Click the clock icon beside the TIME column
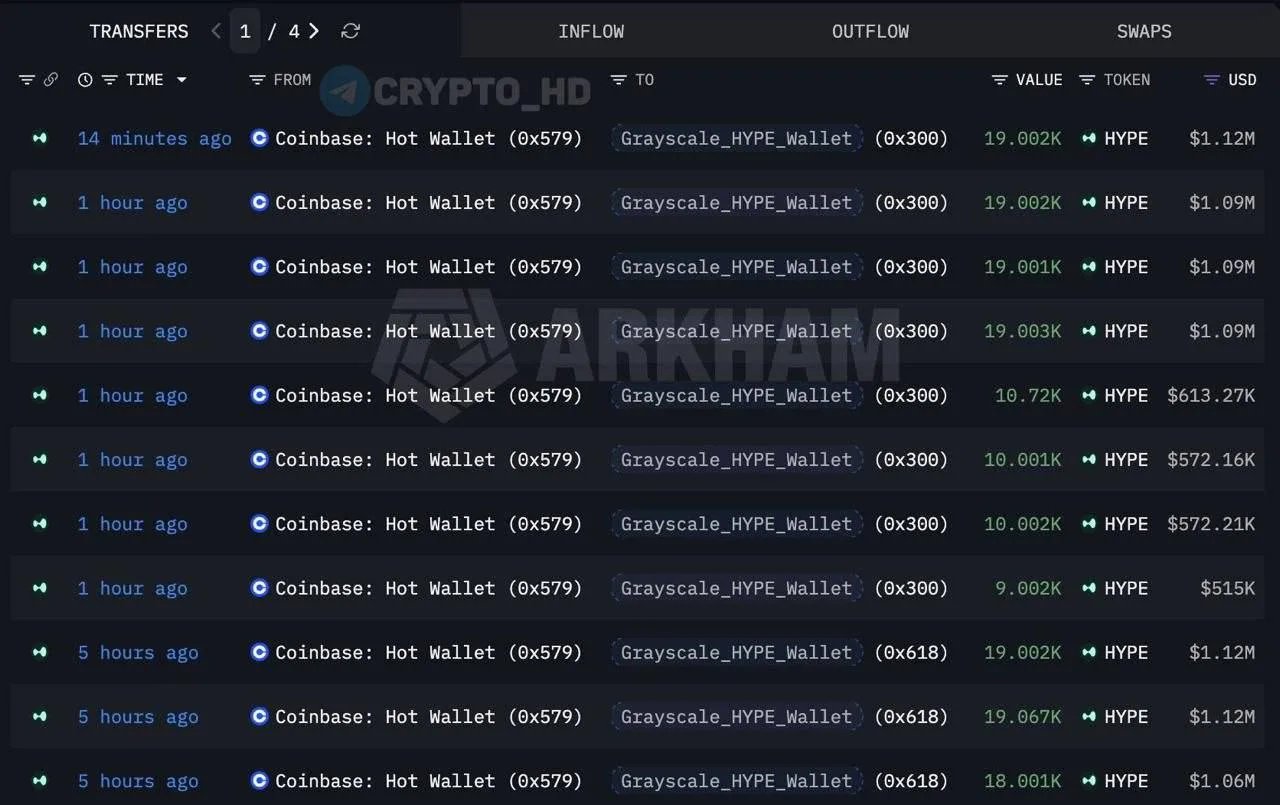 (85, 80)
